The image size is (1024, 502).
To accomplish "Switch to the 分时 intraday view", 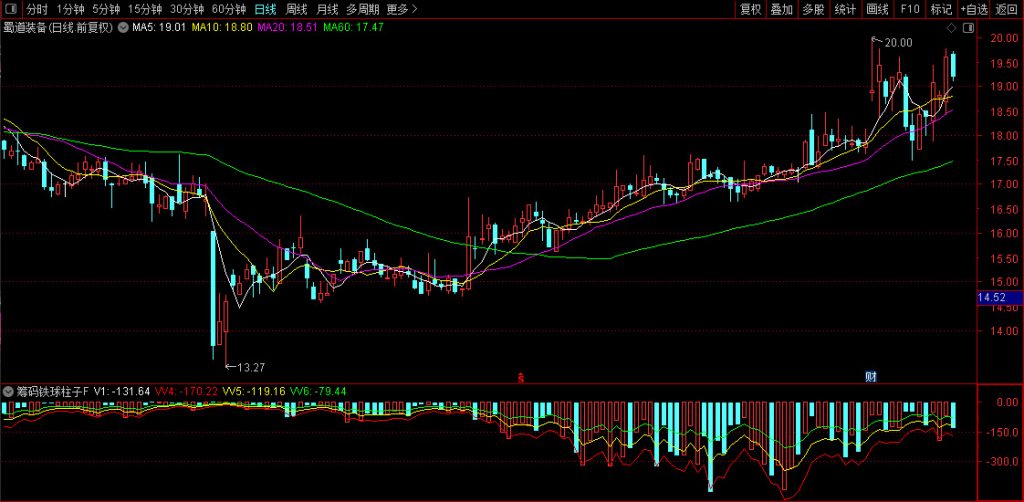I will pos(37,9).
